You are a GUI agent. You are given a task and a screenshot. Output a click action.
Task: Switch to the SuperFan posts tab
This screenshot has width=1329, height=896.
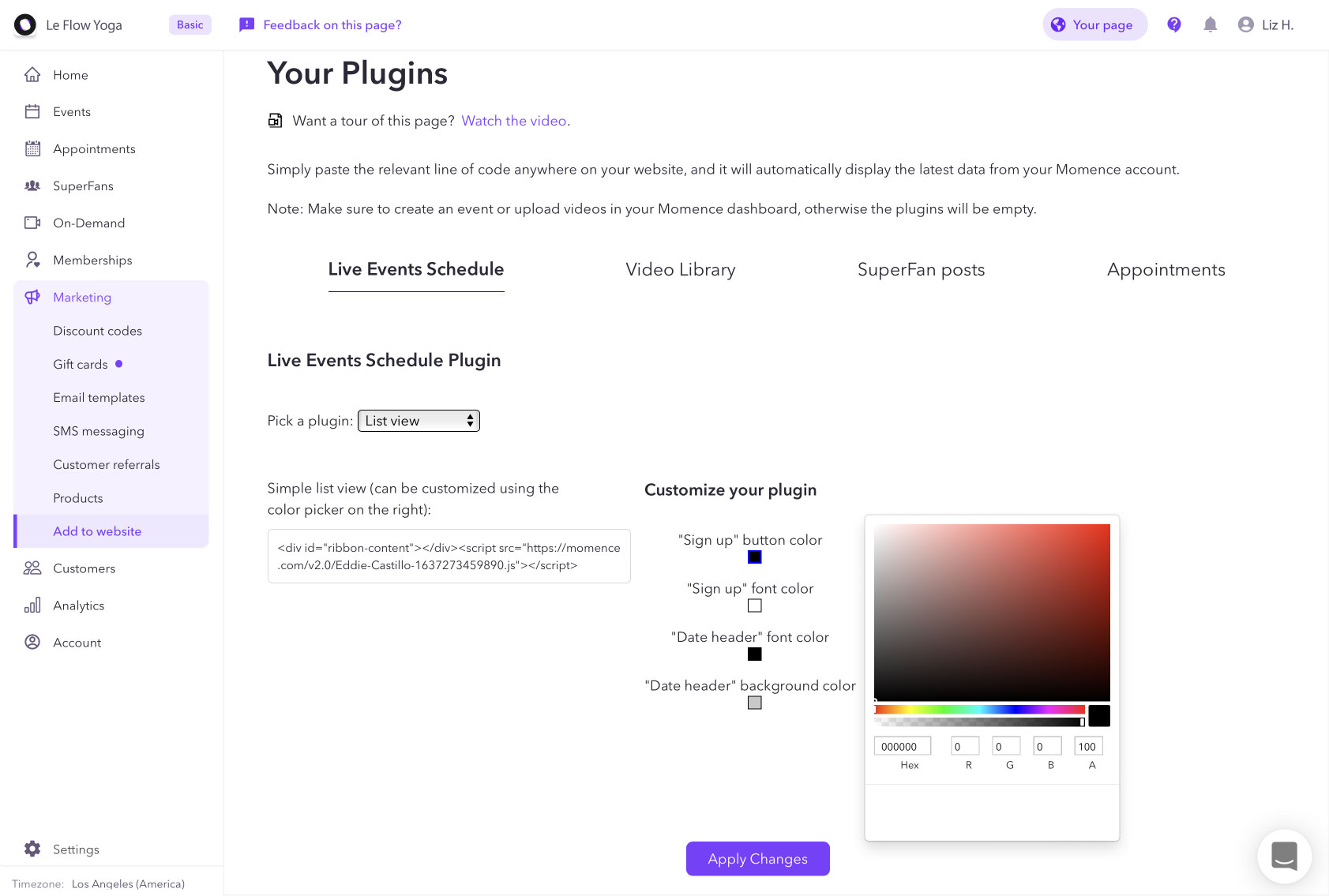tap(921, 270)
